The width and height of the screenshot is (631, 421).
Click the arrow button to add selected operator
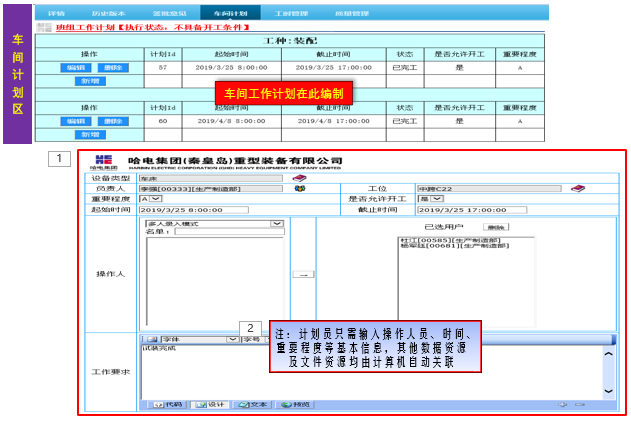click(301, 274)
